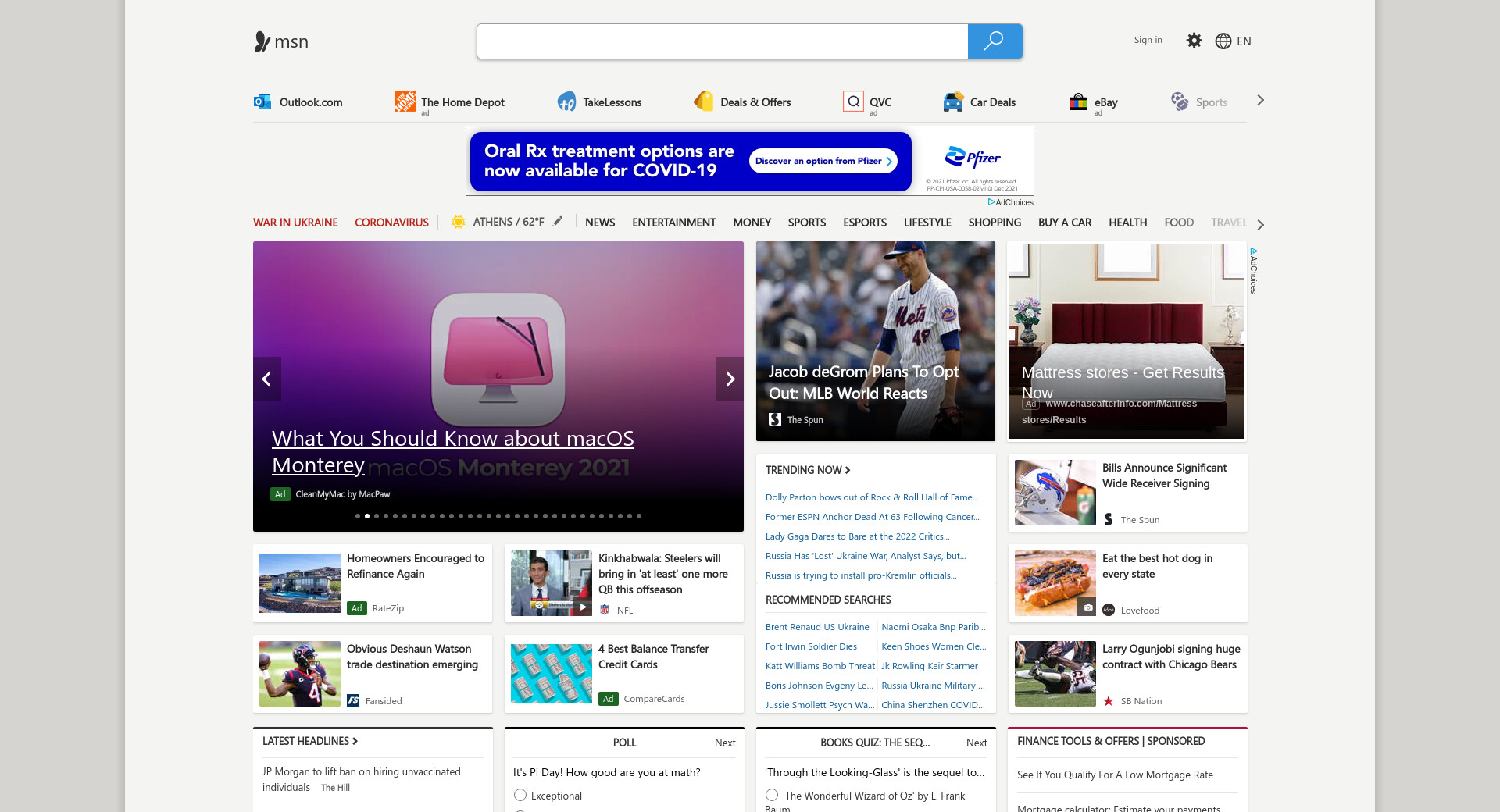Click Discover an option from Pfizer button
This screenshot has width=1500, height=812.
tap(823, 161)
